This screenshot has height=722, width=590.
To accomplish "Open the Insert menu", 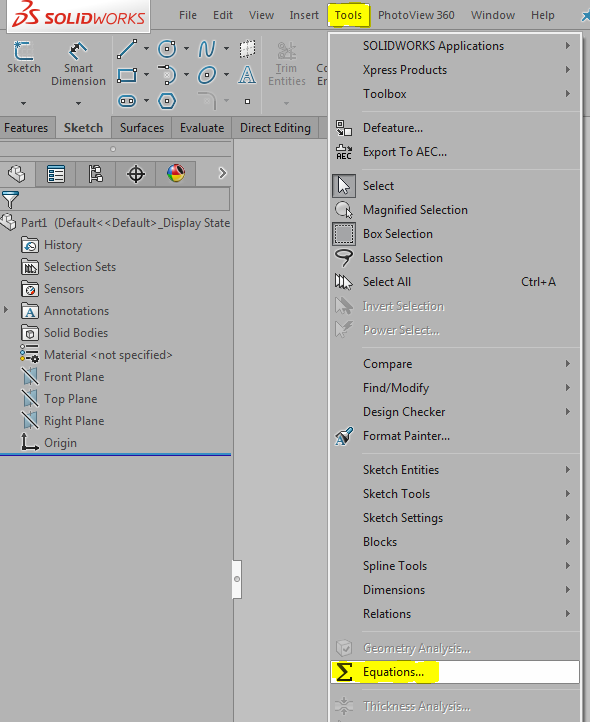I will pos(304,15).
